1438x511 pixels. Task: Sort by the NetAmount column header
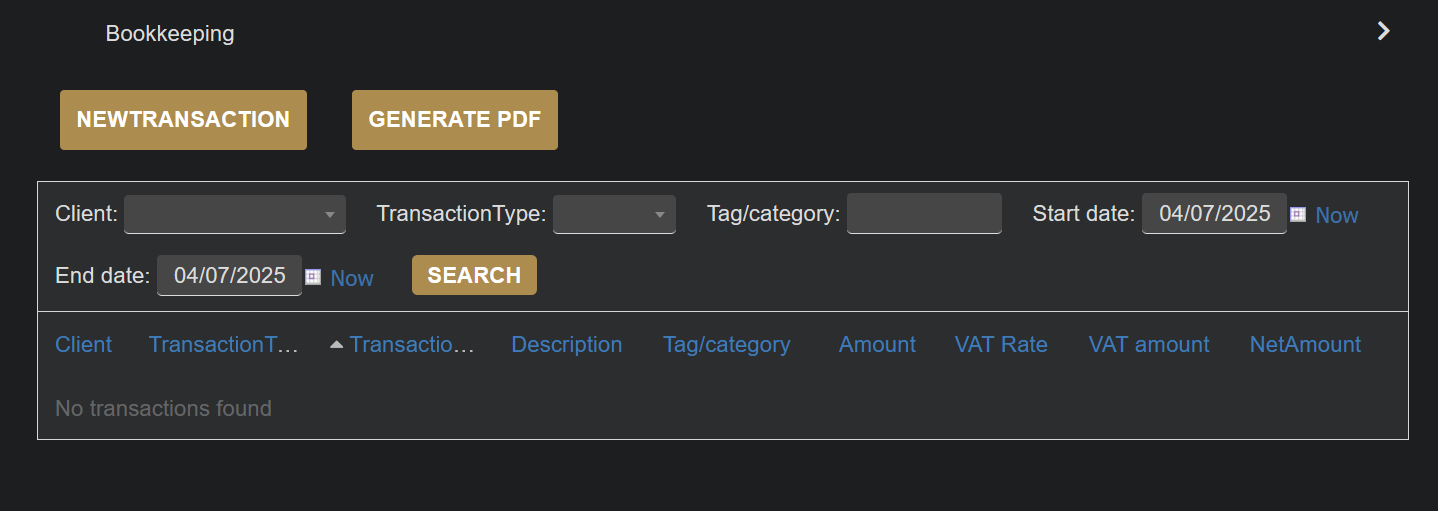pos(1305,345)
